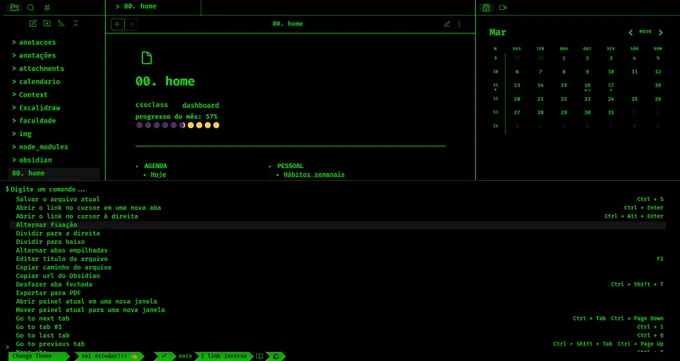Collapse all folders icon in explorer

[75, 23]
